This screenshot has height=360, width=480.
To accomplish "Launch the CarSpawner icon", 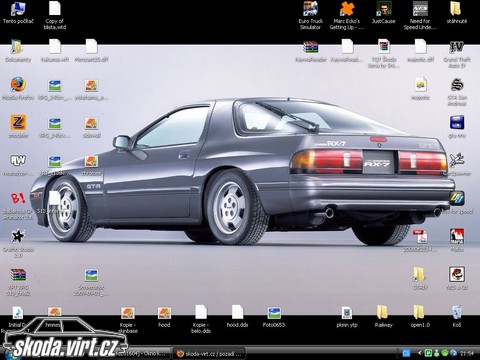I will tap(457, 161).
